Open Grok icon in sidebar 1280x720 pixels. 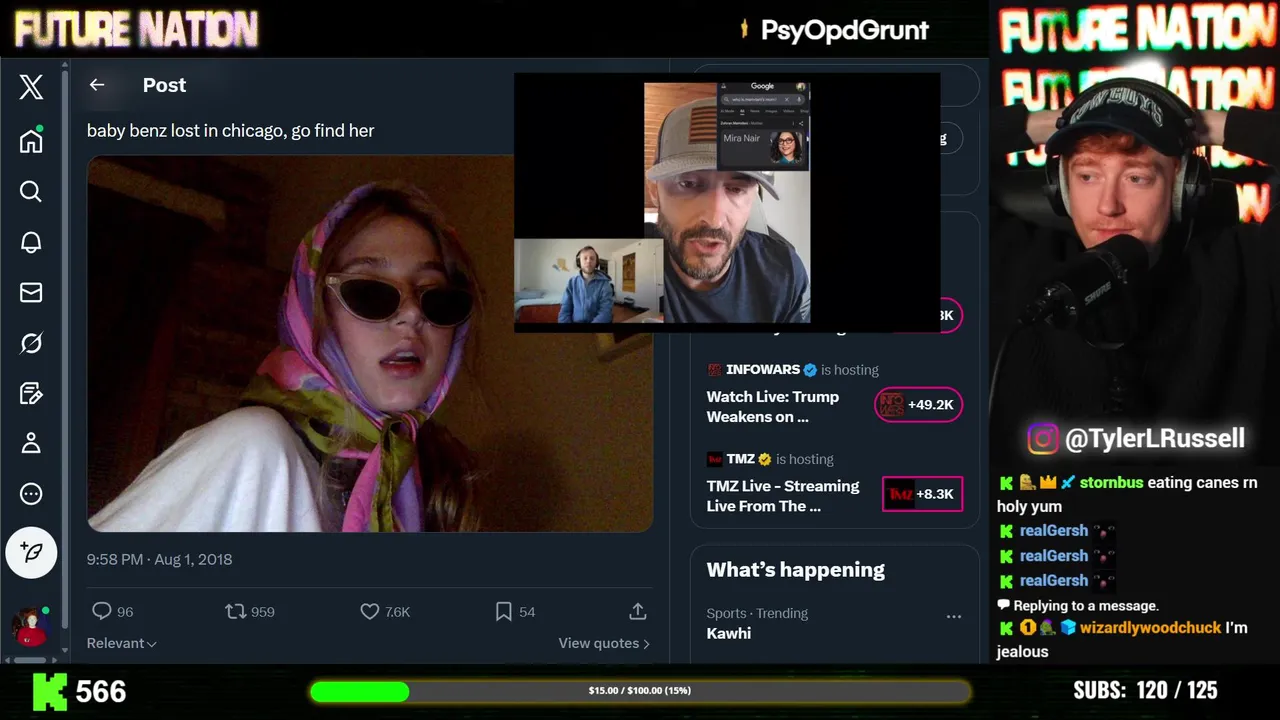coord(31,343)
